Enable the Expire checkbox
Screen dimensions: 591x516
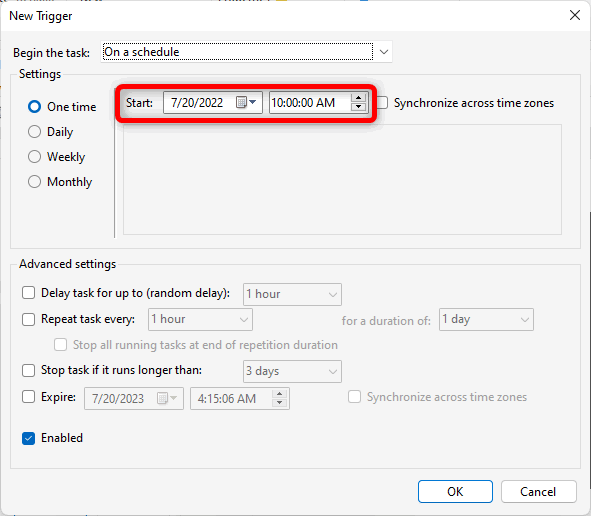click(28, 397)
